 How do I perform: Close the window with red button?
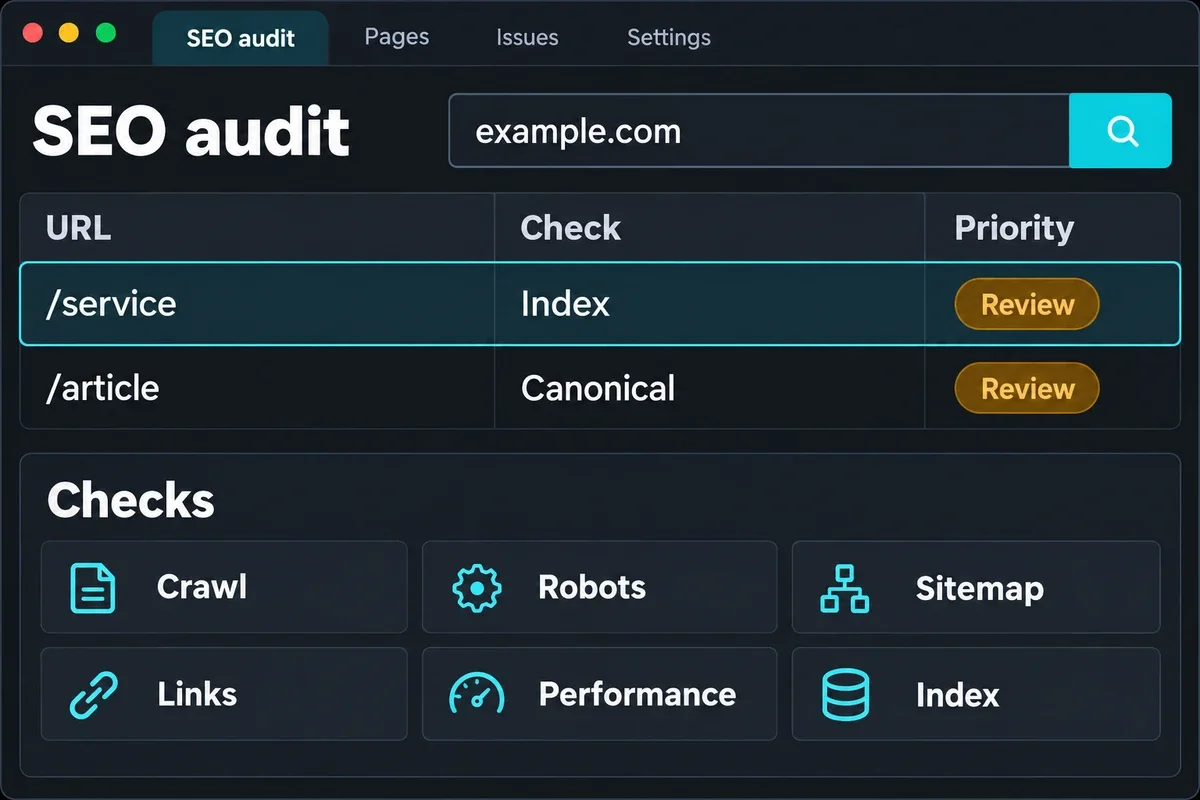point(32,32)
